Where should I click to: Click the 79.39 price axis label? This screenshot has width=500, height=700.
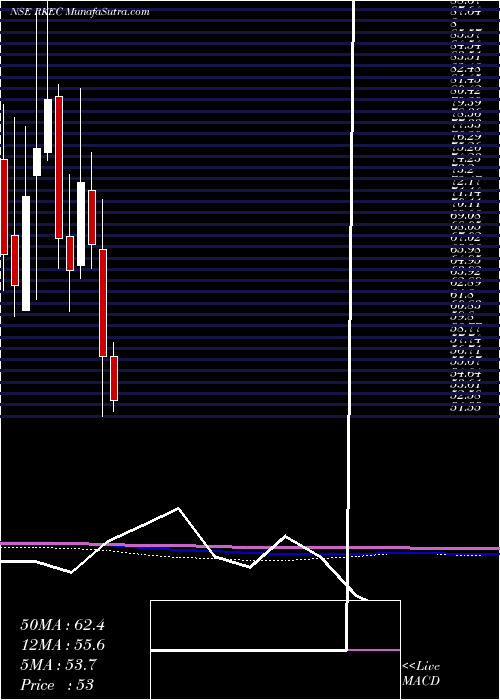tap(466, 102)
